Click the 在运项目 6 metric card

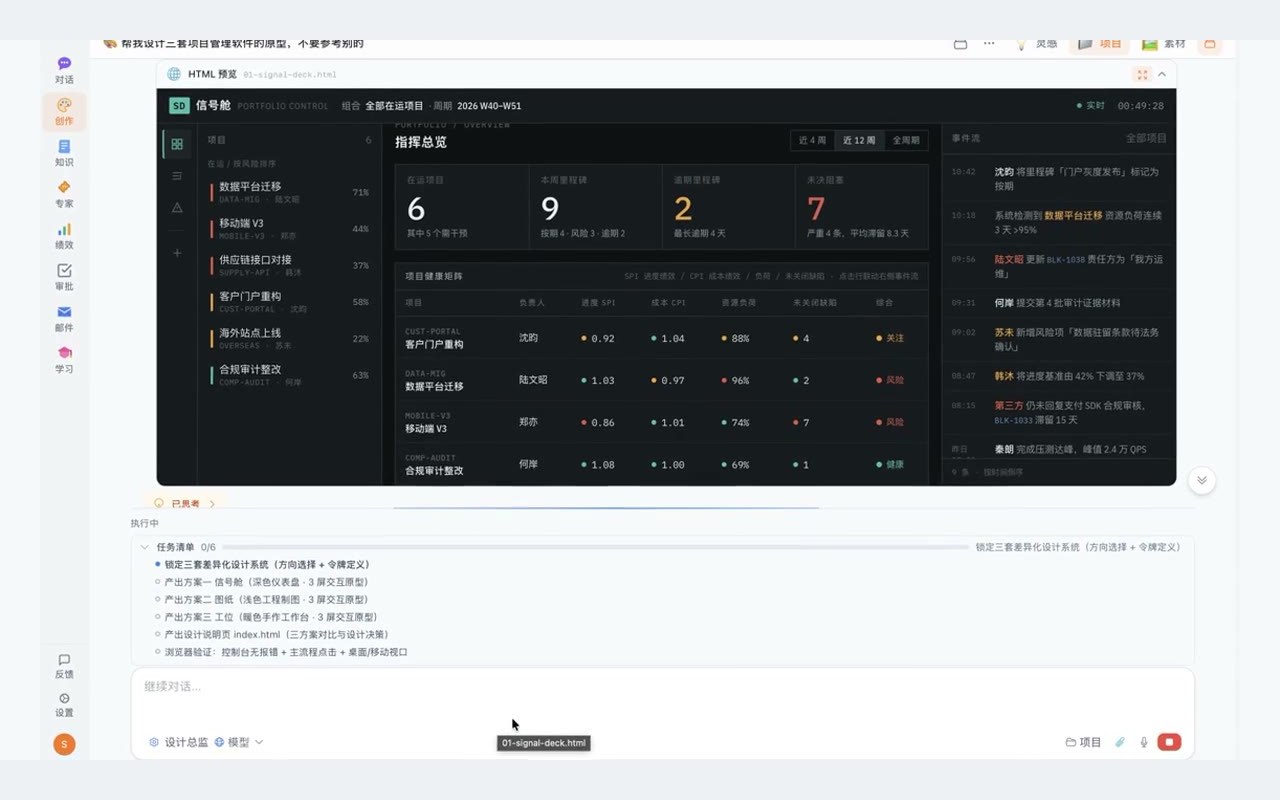point(462,207)
